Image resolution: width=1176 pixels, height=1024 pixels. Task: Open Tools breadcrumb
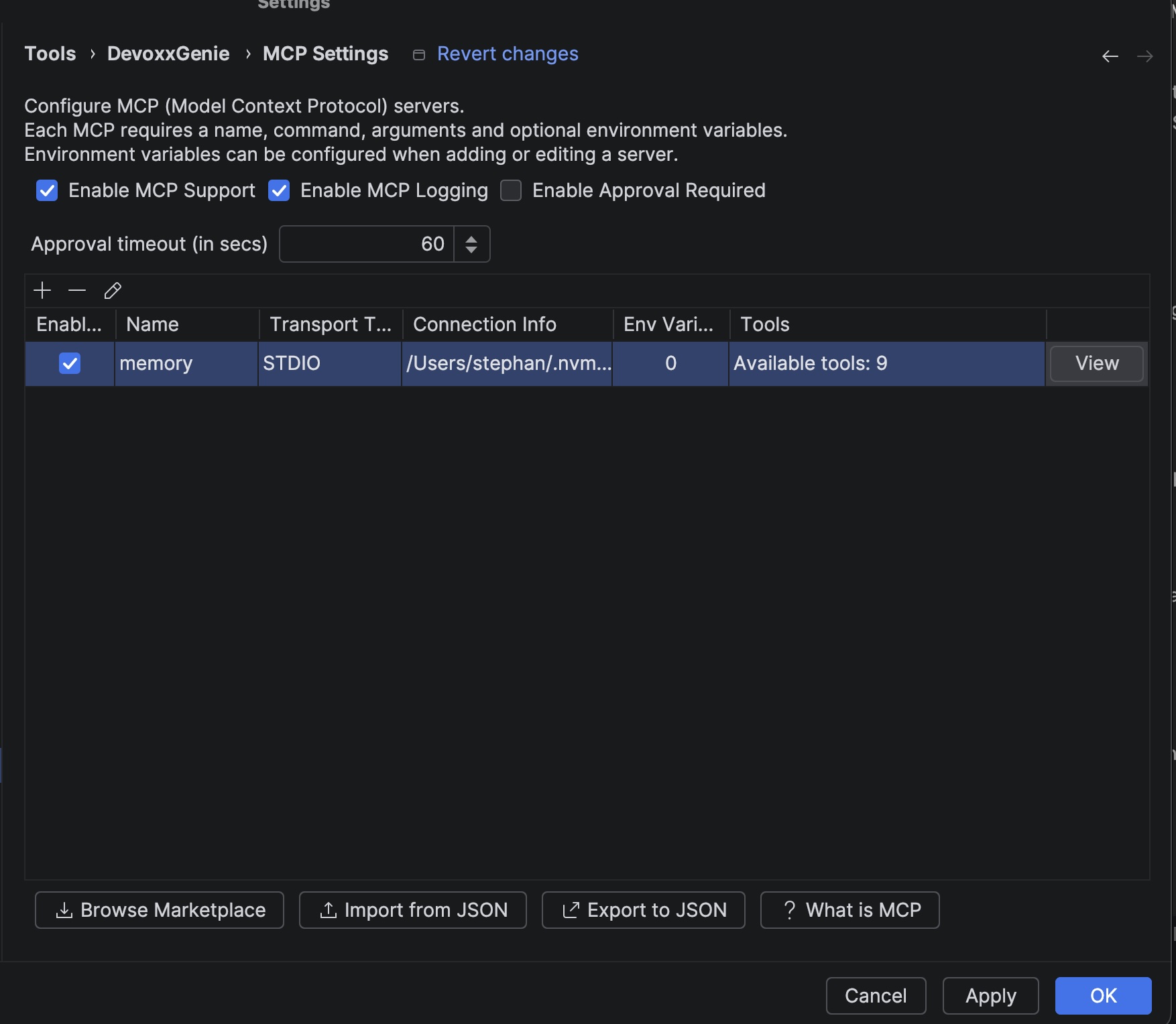click(x=50, y=54)
